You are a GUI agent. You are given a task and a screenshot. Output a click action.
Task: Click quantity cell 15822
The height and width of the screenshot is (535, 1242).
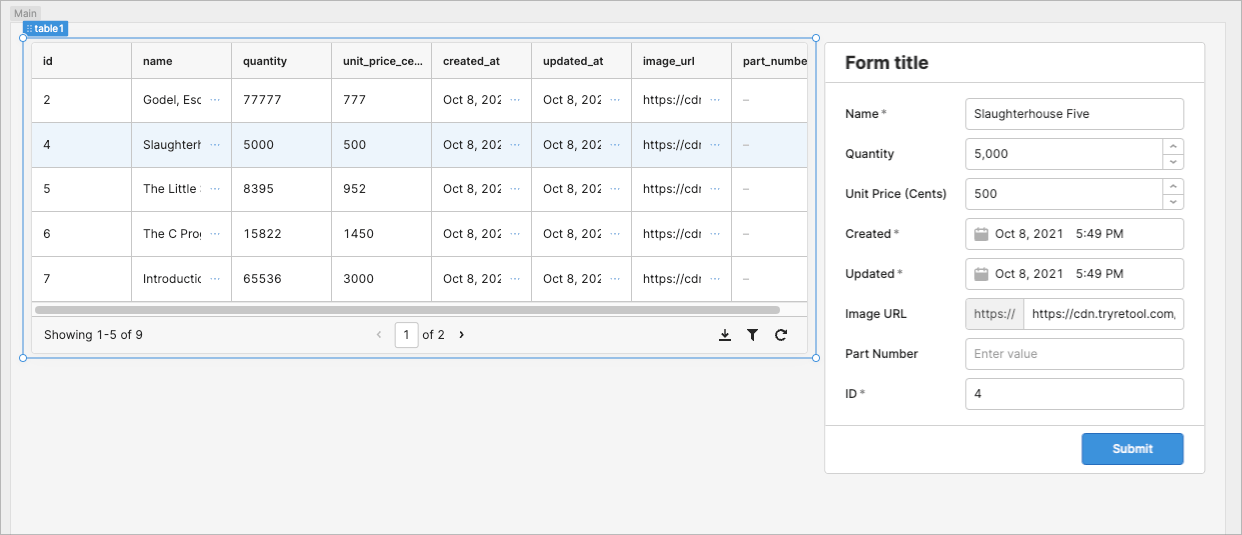pos(281,234)
